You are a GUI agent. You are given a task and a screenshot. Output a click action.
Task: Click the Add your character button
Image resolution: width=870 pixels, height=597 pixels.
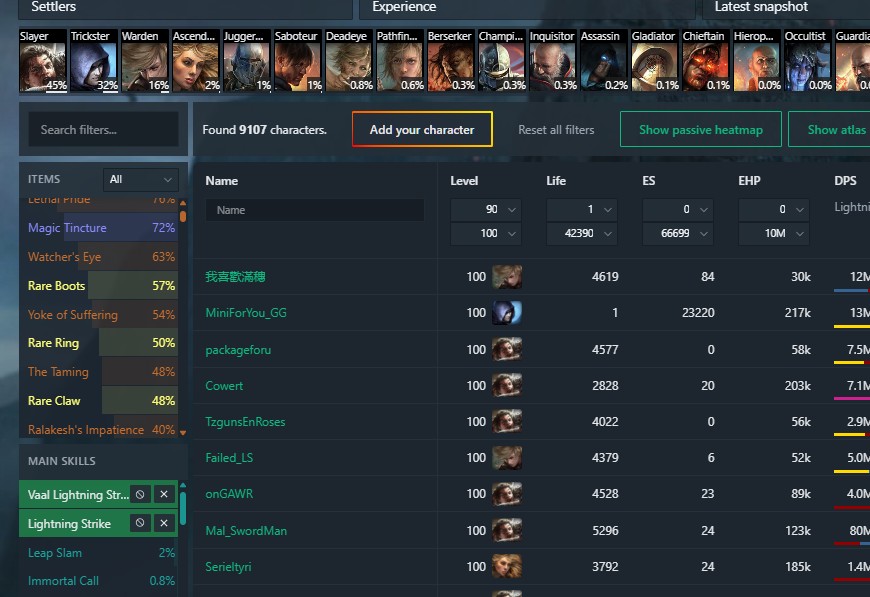coord(422,130)
